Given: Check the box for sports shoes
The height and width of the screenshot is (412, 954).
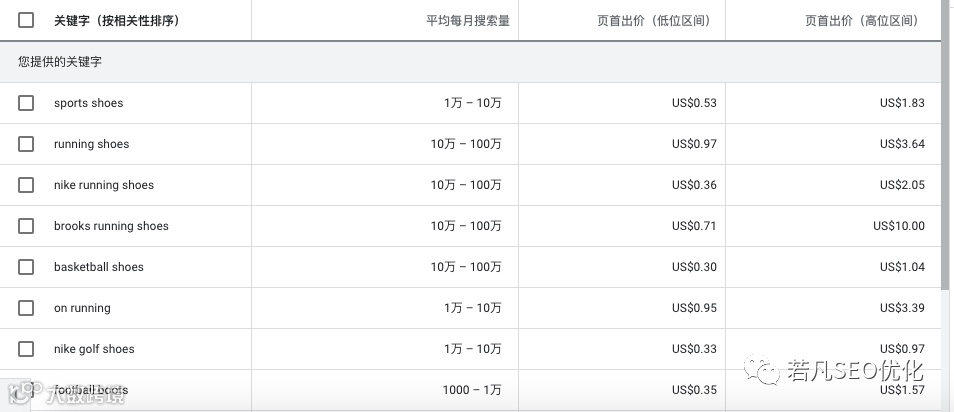Looking at the screenshot, I should (x=26, y=103).
